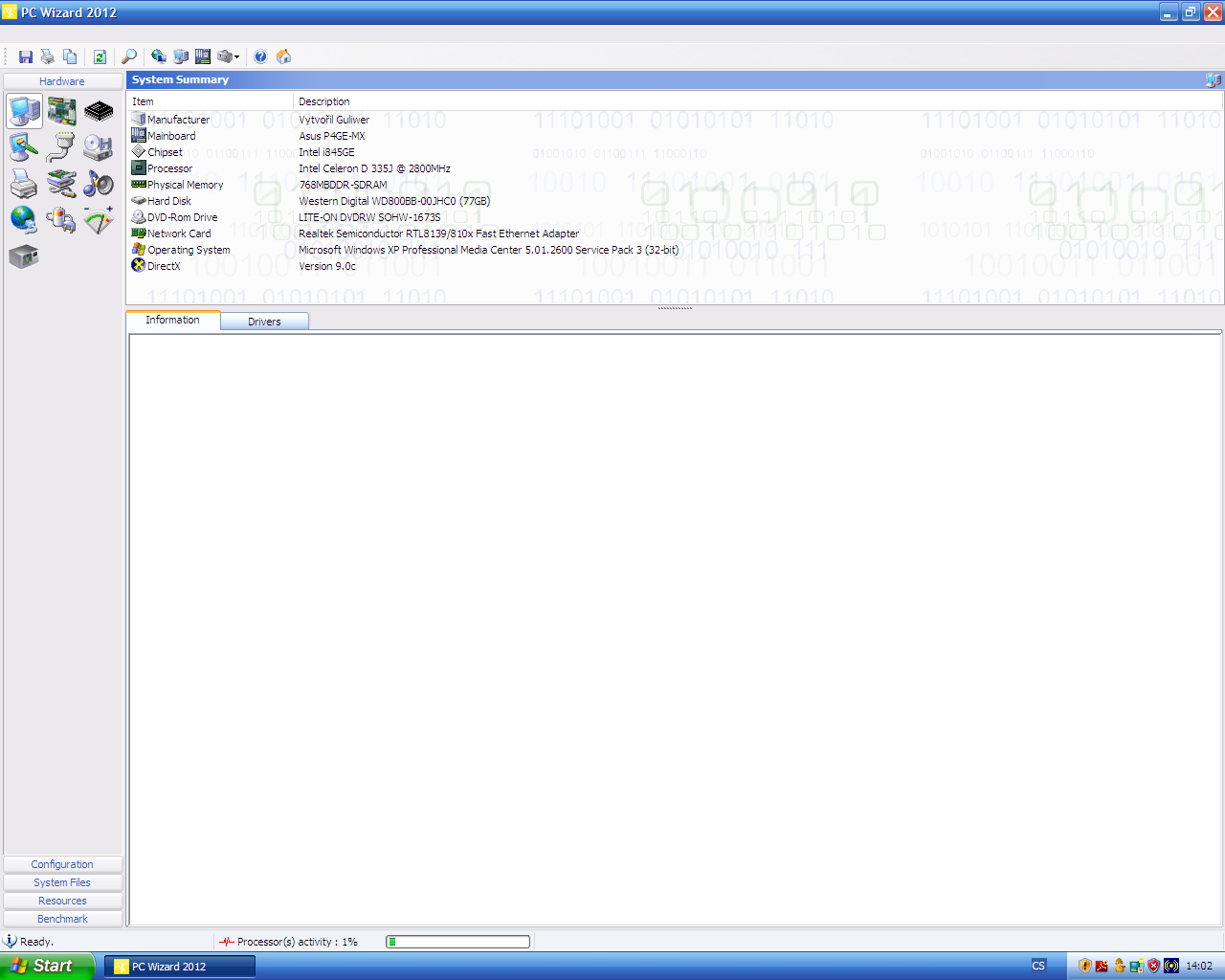Select the Manufacturer row
Screen dimensions: 1225x980
coord(675,120)
